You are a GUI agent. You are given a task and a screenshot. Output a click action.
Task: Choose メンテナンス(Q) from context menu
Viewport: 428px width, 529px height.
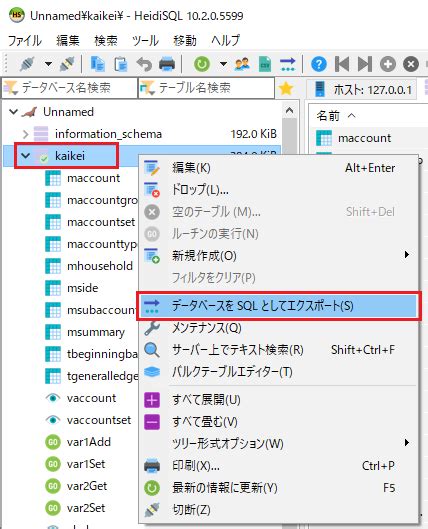[x=279, y=328]
